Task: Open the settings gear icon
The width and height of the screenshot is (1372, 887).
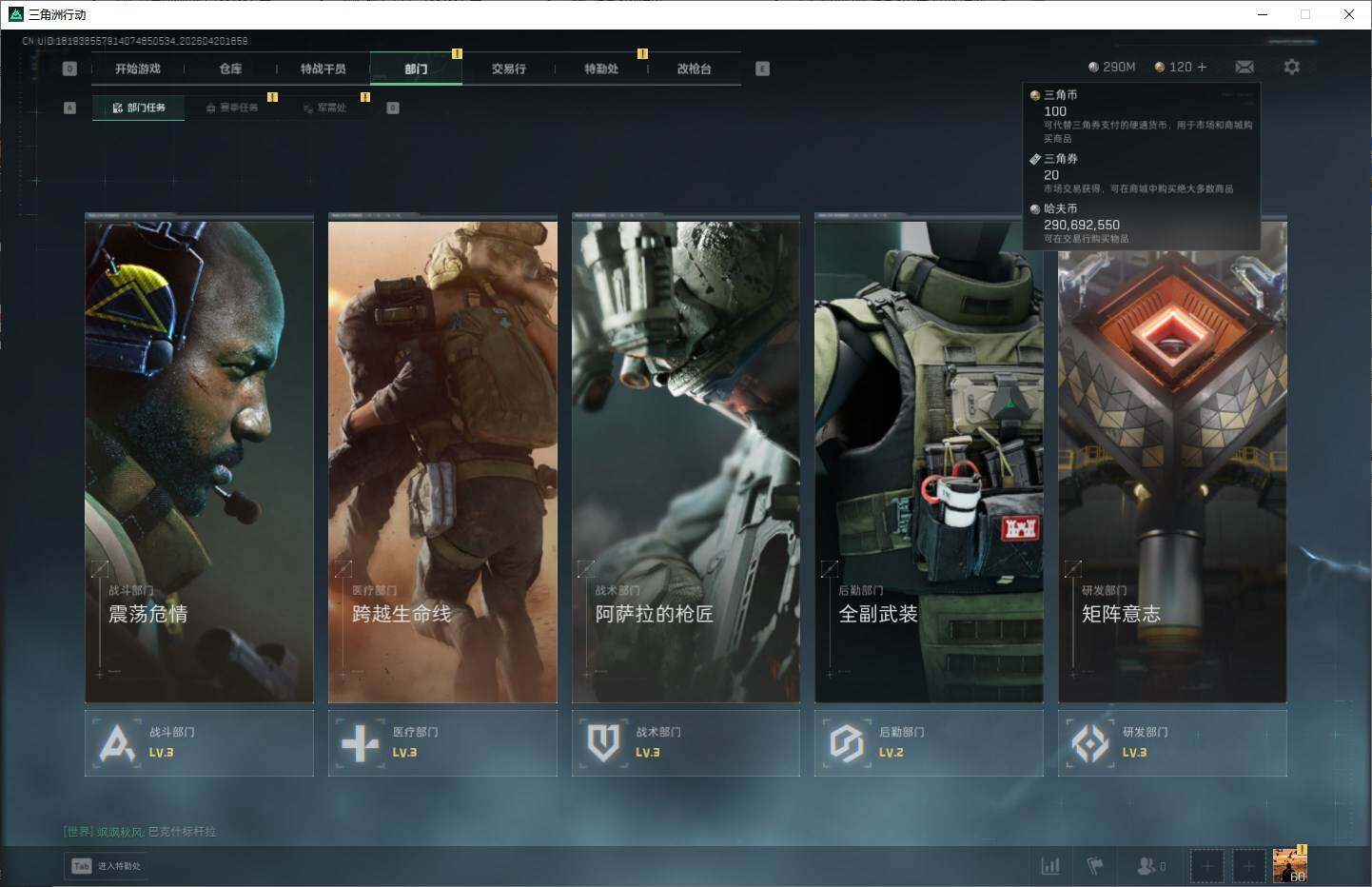Action: (1291, 67)
